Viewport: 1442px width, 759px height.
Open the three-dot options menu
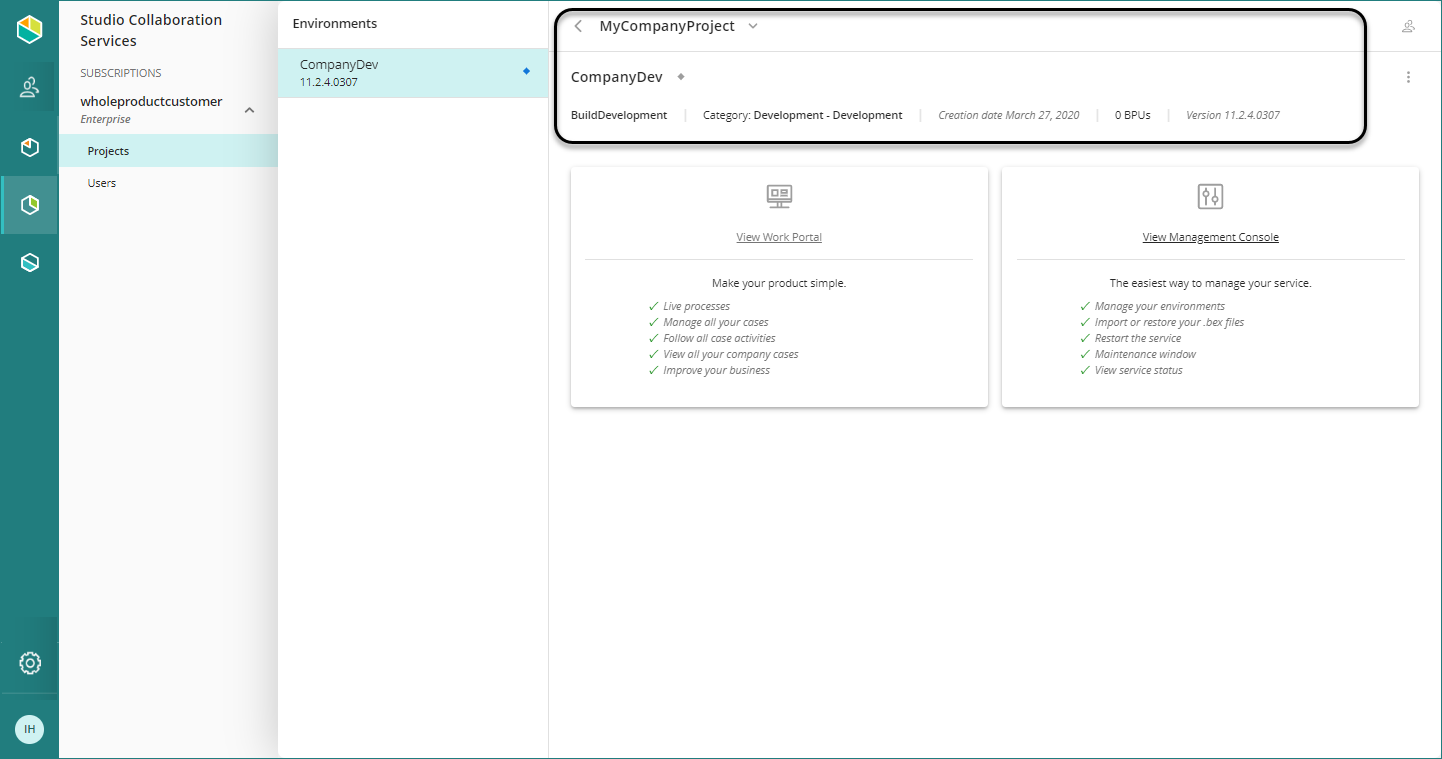[x=1408, y=77]
